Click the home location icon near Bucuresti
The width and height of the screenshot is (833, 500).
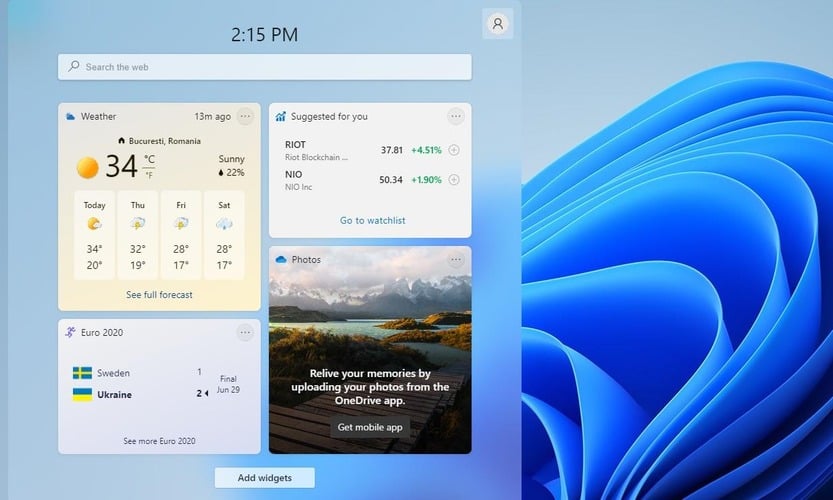tap(121, 141)
